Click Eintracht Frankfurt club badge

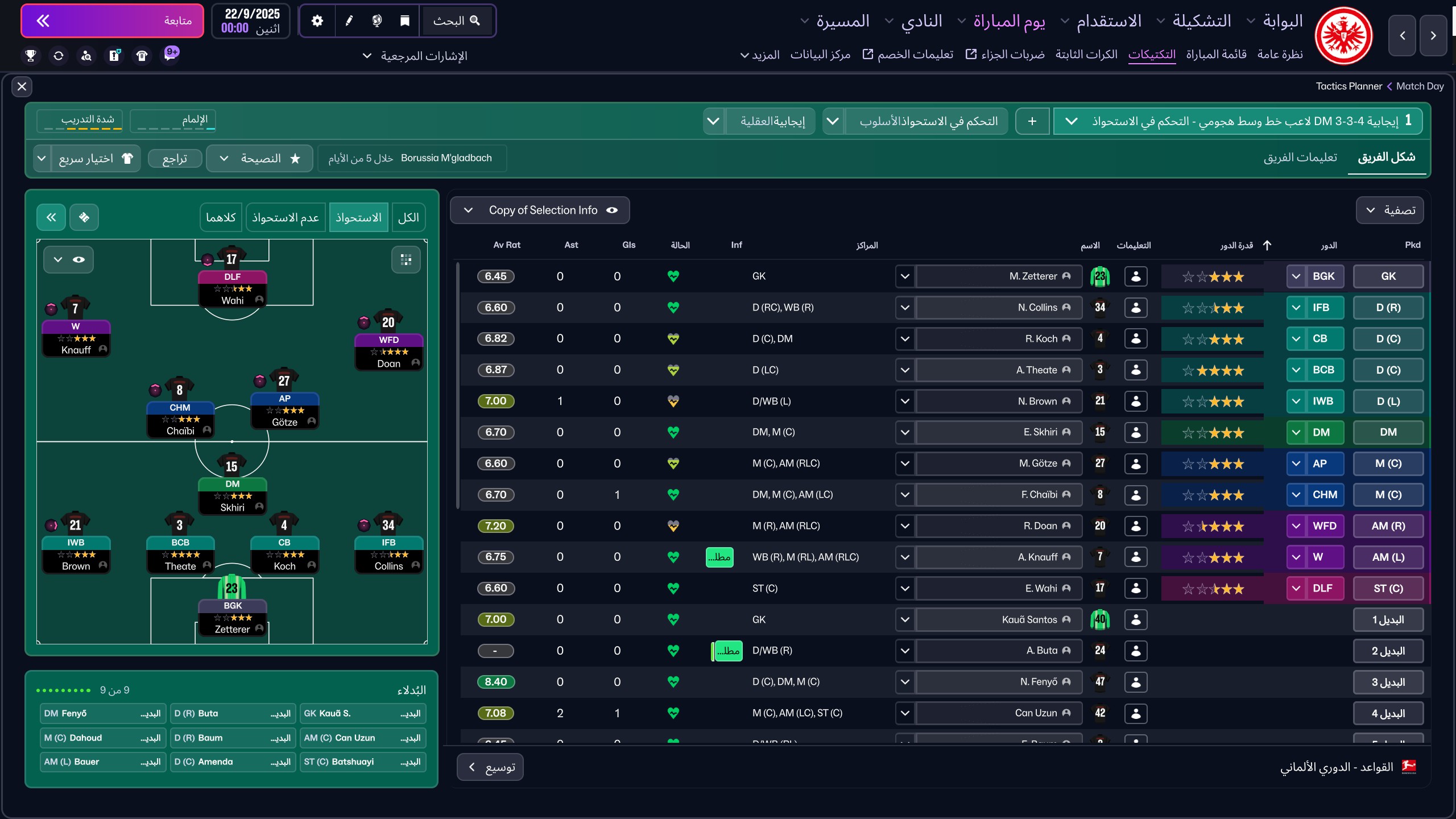point(1343,35)
